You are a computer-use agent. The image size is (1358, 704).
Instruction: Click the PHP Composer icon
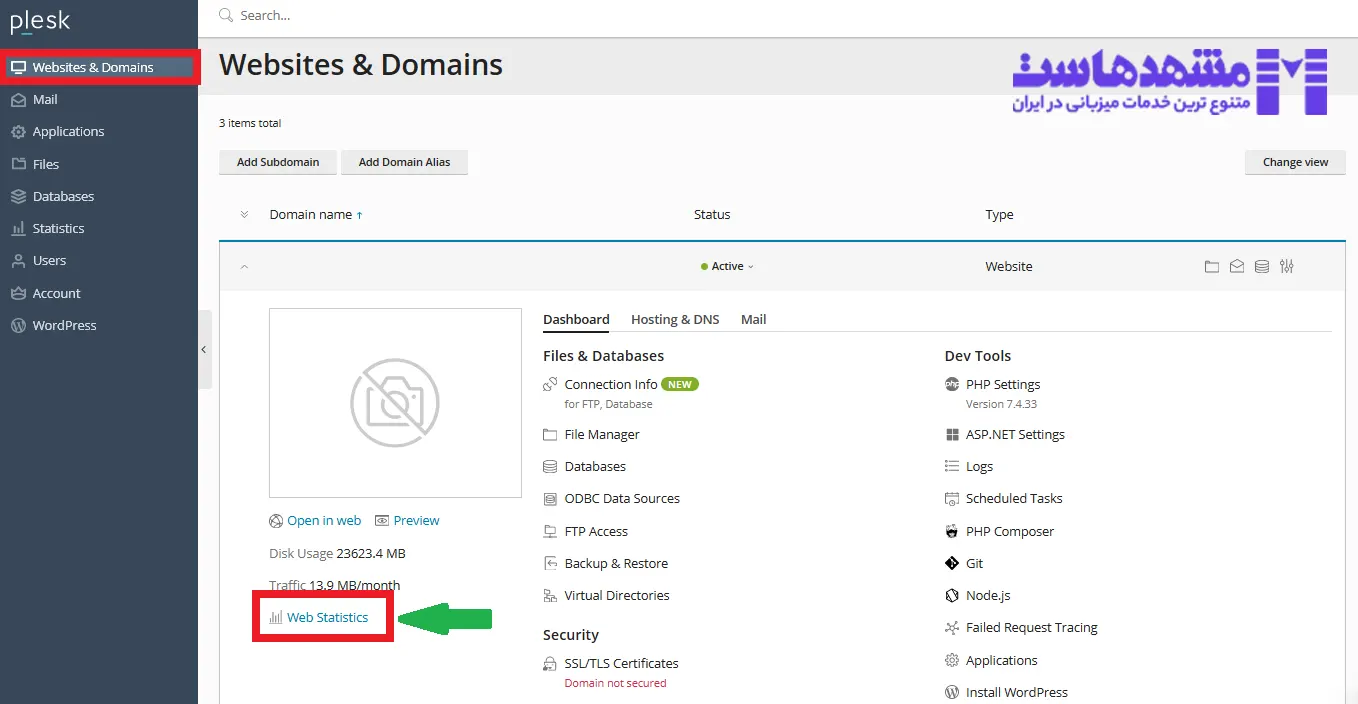(951, 531)
